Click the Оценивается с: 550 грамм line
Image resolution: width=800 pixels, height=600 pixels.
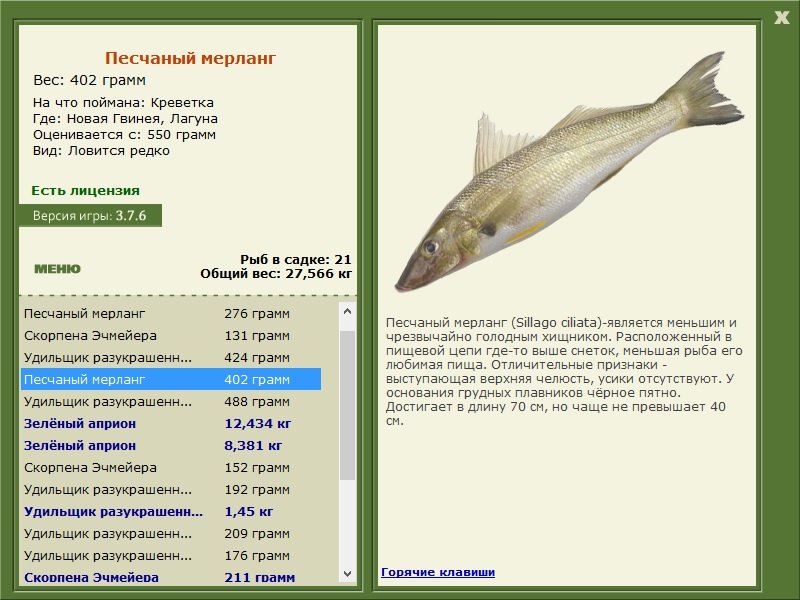124,135
